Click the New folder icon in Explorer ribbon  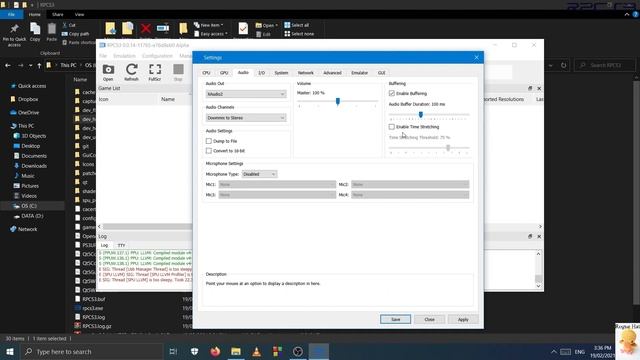pyautogui.click(x=183, y=29)
